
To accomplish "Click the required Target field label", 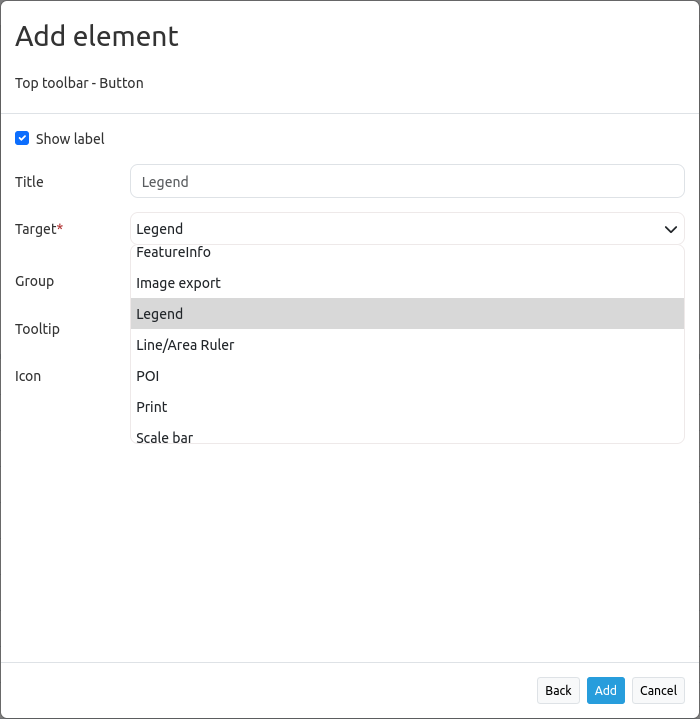I will click(38, 229).
